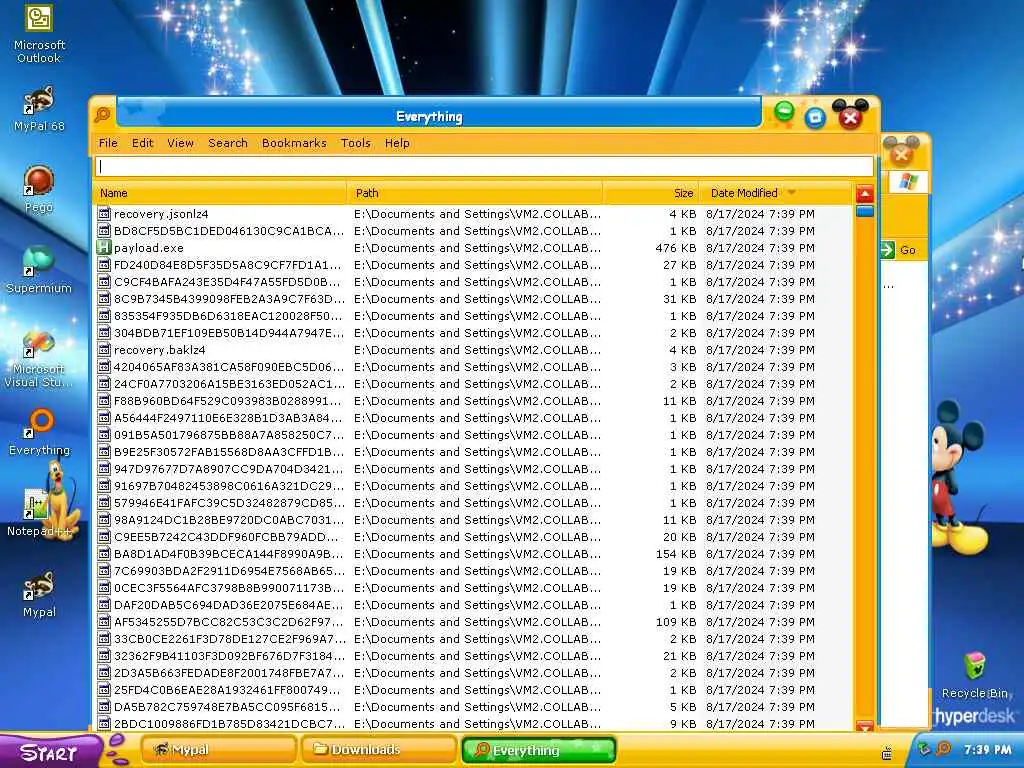Click the icon of file BA8D1AD4F0B39BCECA144F8990A9B
Image resolution: width=1024 pixels, height=768 pixels.
[x=104, y=554]
